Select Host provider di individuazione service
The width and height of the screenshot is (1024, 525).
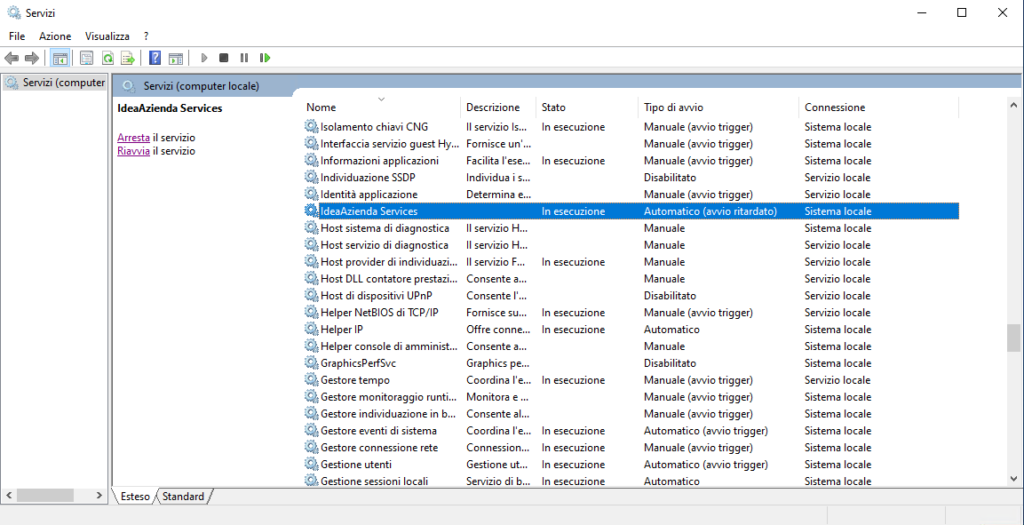click(x=631, y=262)
